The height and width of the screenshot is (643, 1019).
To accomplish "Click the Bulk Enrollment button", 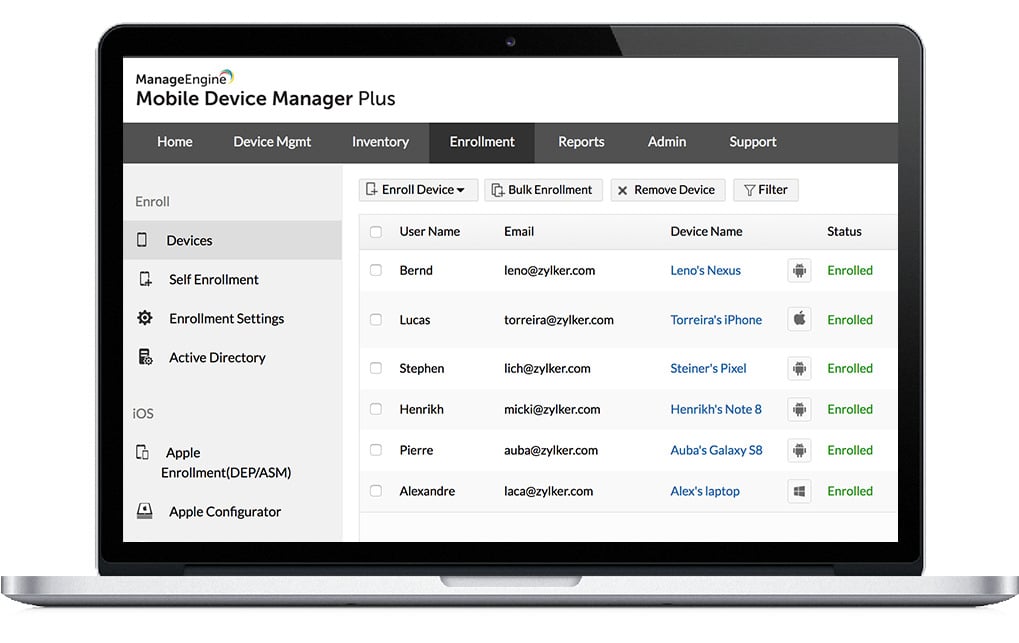I will tap(543, 190).
